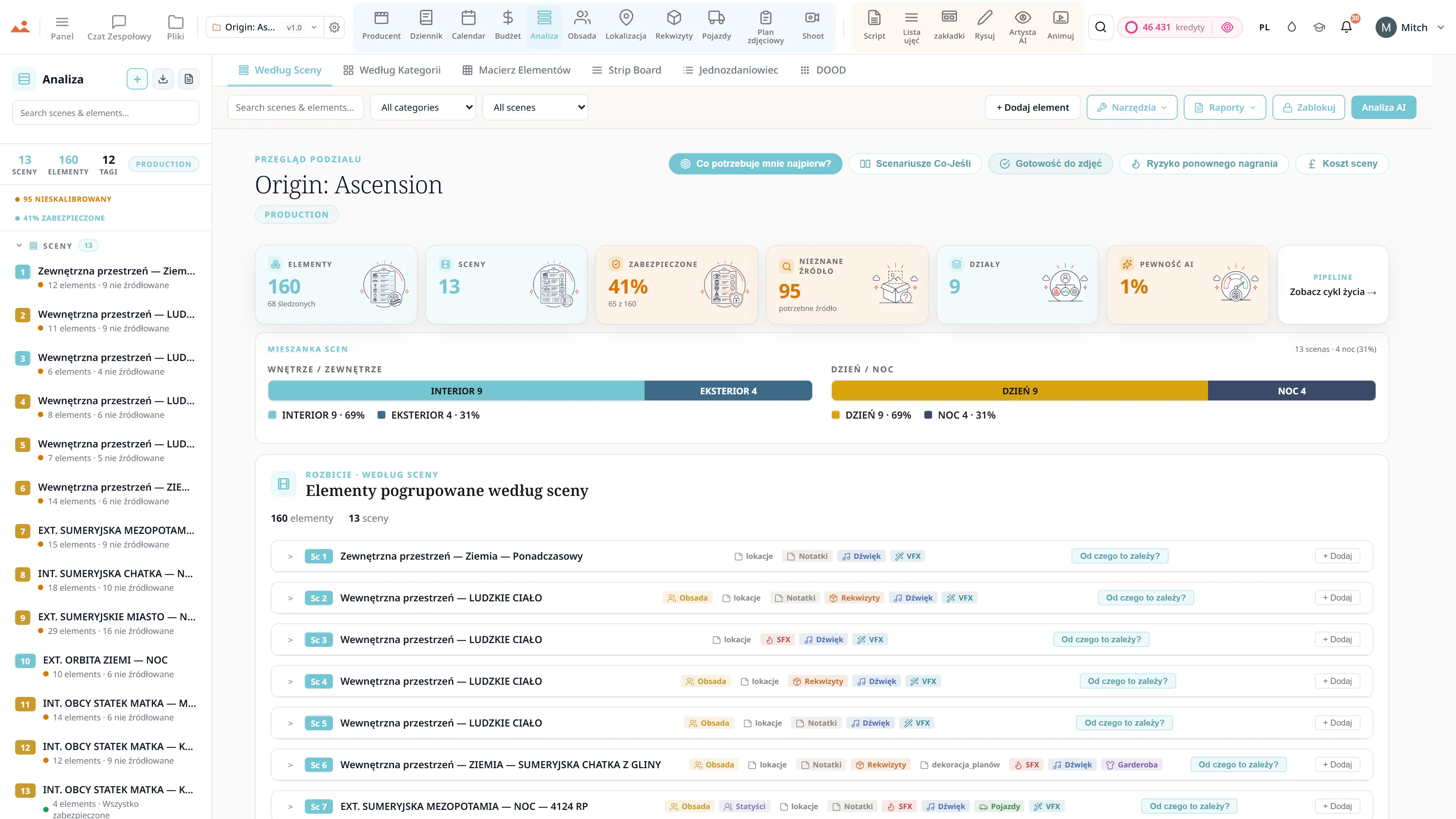1456x819 pixels.
Task: Toggle the Co potrzebuje mnie najpierw pill
Action: coord(755,164)
